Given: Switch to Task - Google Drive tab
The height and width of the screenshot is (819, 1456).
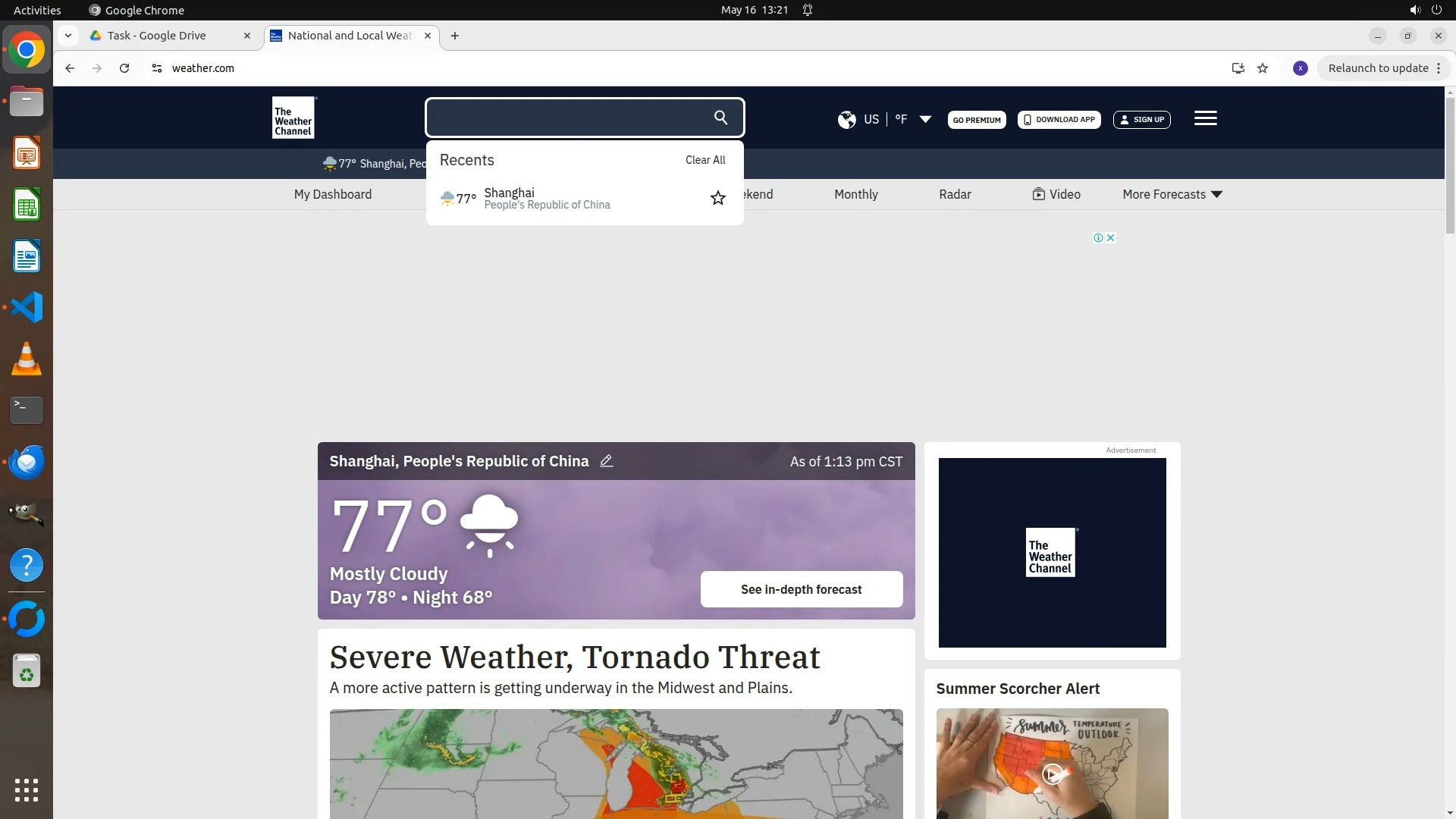Looking at the screenshot, I should pyautogui.click(x=157, y=36).
